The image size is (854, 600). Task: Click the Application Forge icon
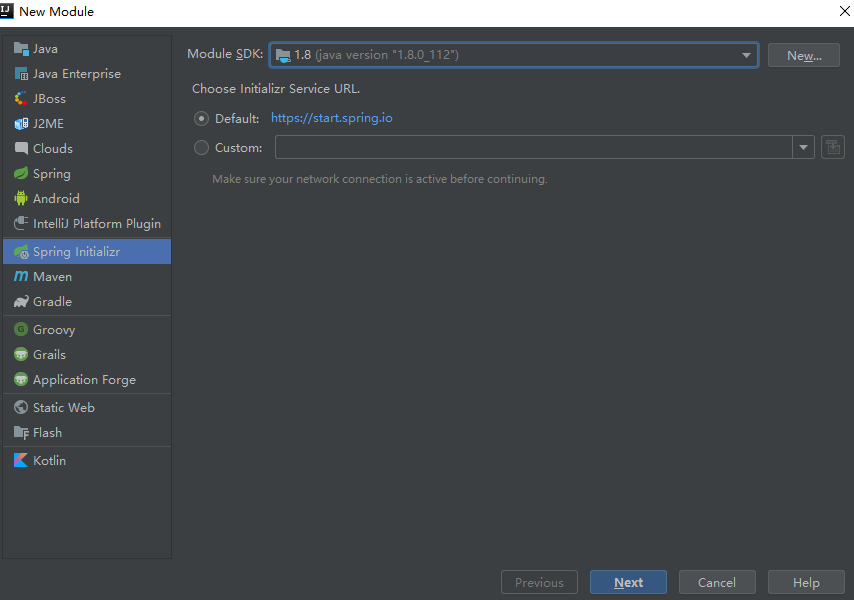pos(21,379)
